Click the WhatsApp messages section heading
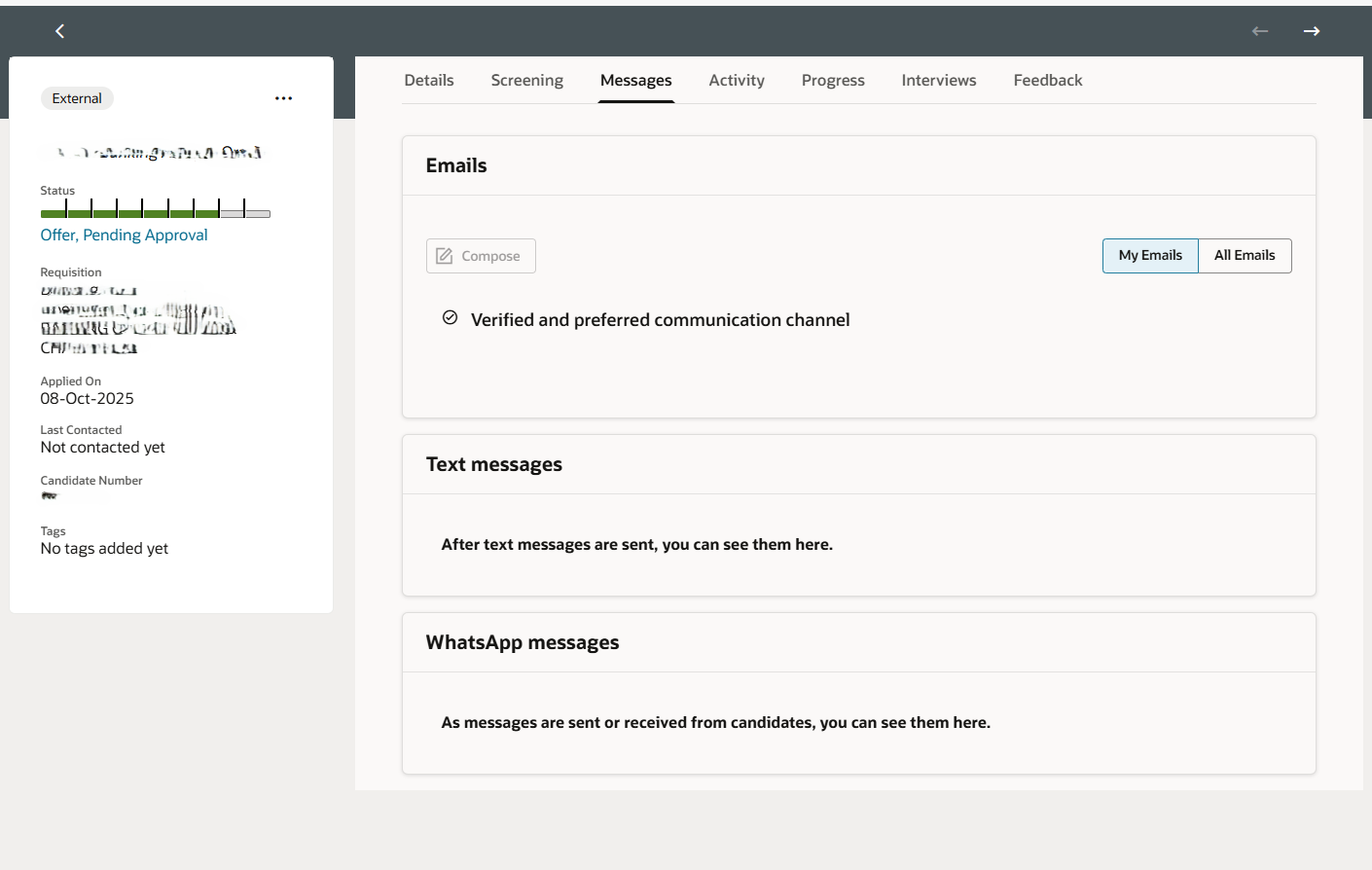 point(523,642)
